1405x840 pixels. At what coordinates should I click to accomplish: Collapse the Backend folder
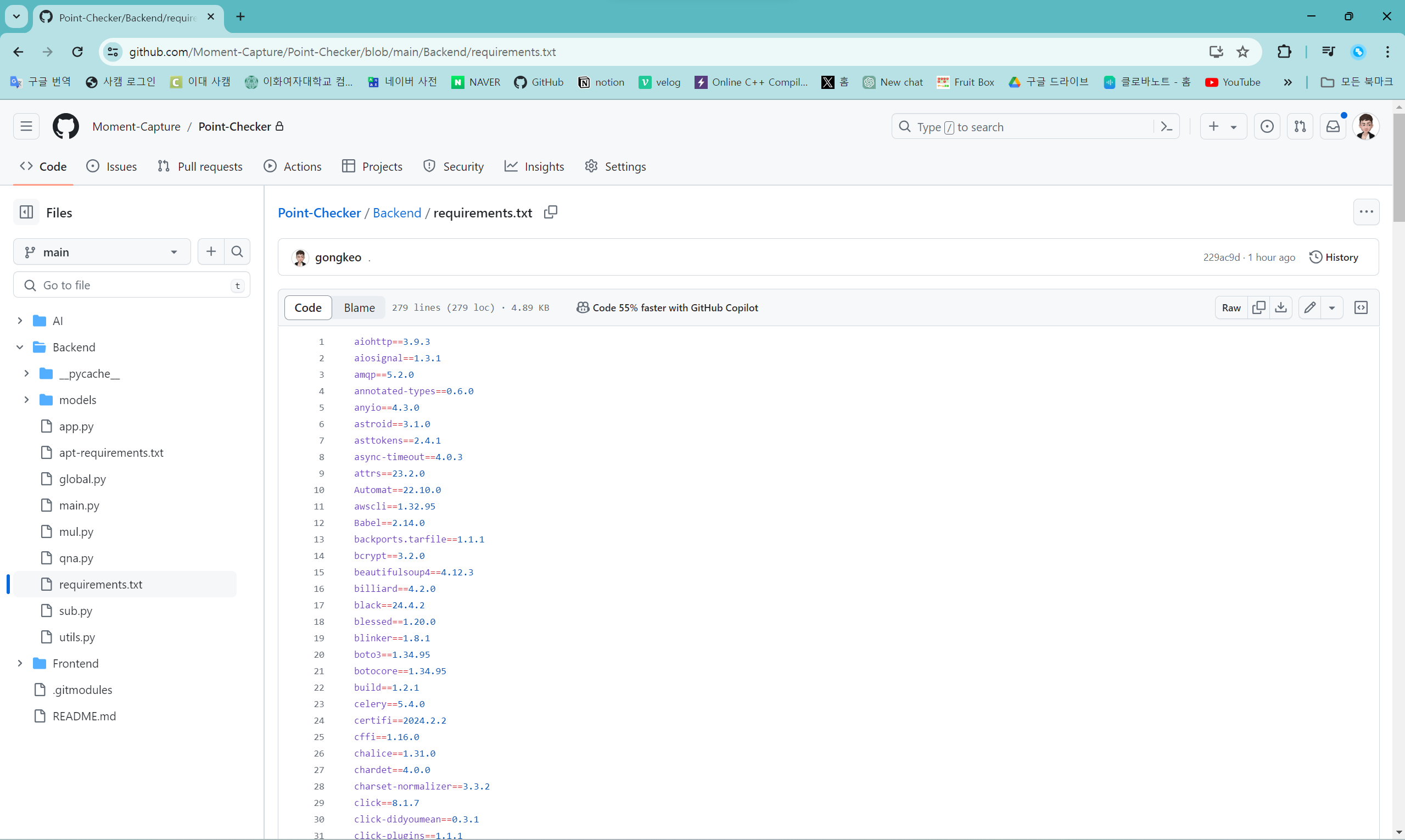click(20, 347)
